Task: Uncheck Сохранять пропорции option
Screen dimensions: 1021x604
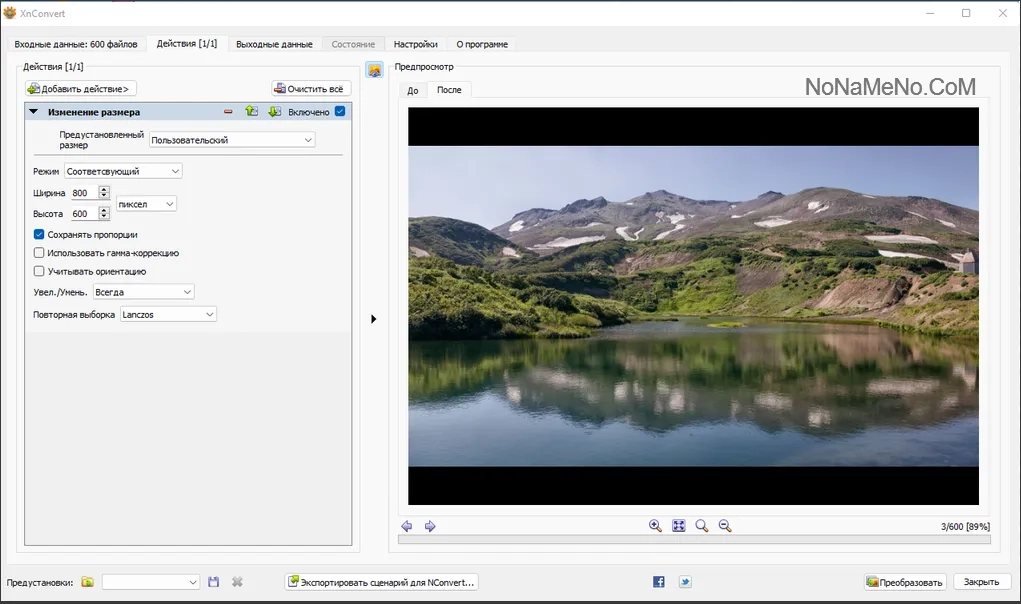Action: (x=39, y=234)
